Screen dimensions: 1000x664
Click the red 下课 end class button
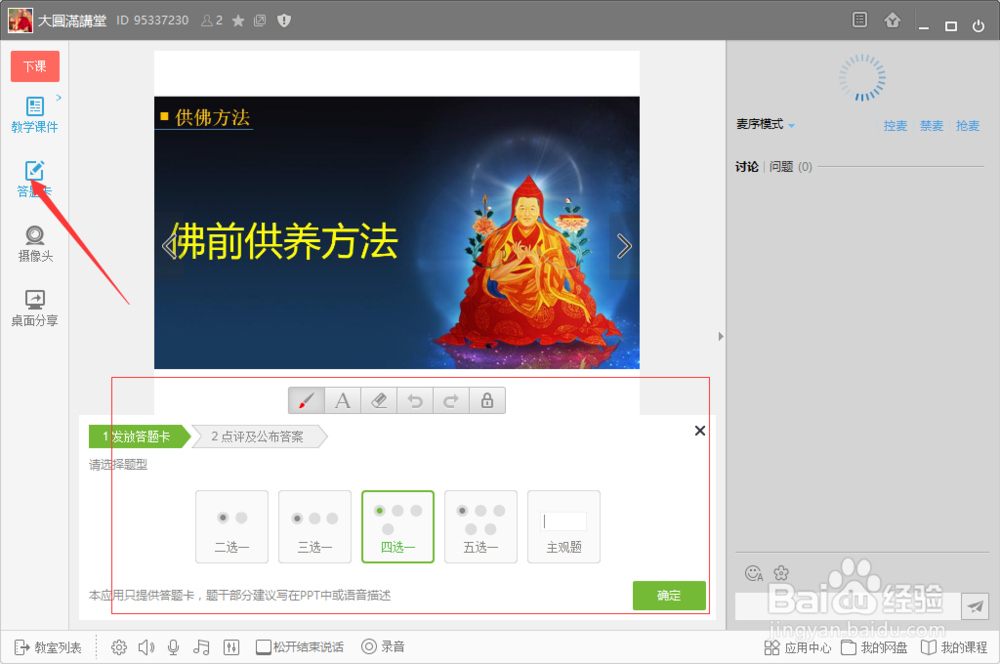click(35, 66)
